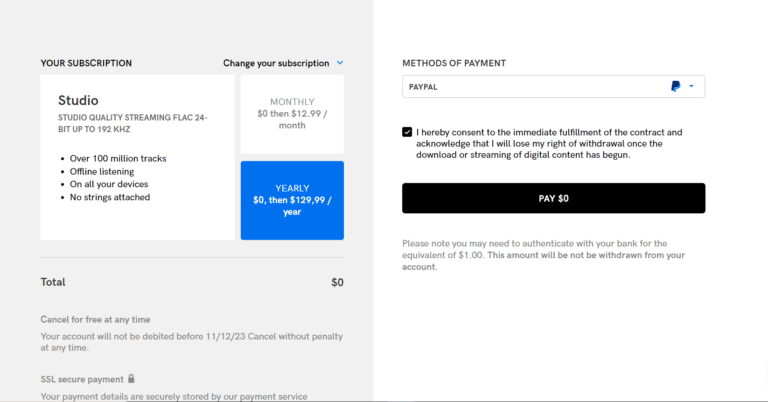
Task: Click the Change your subscription link
Action: tap(276, 63)
